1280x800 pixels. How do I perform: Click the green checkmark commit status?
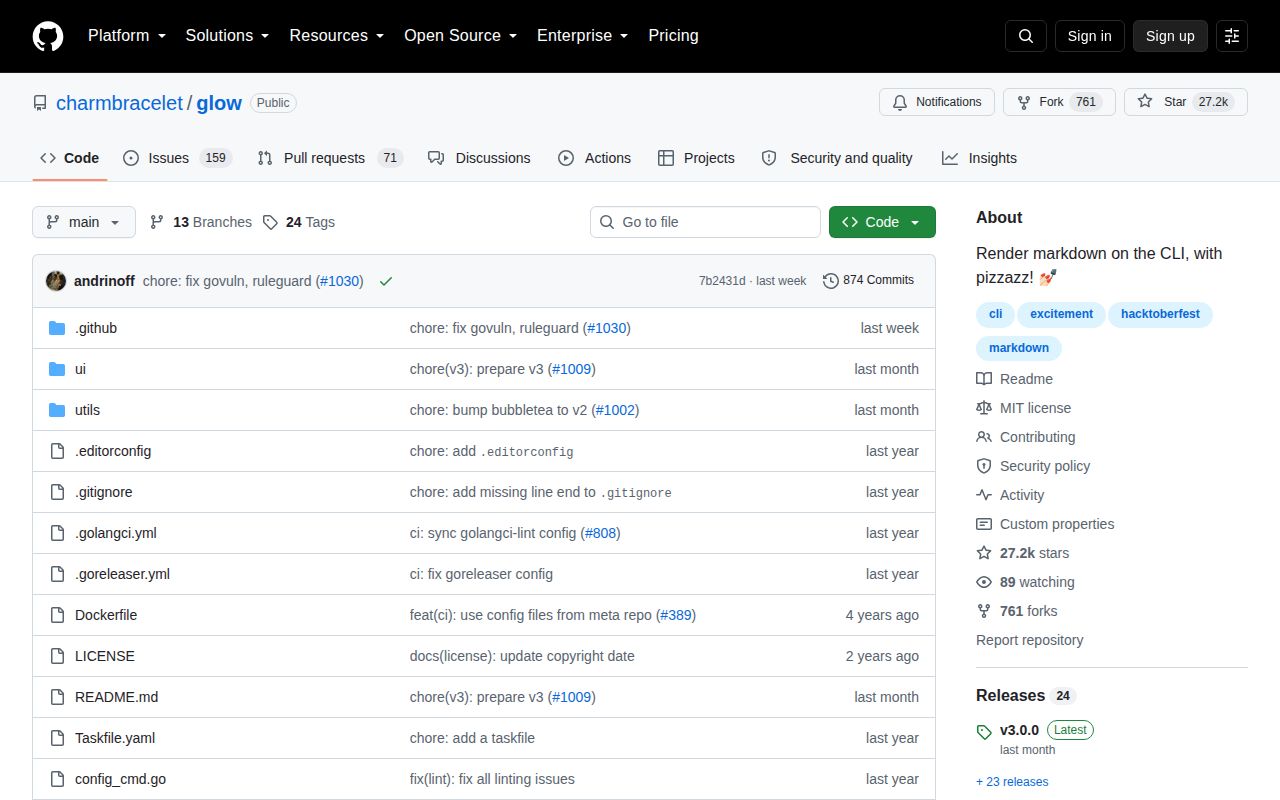(386, 281)
